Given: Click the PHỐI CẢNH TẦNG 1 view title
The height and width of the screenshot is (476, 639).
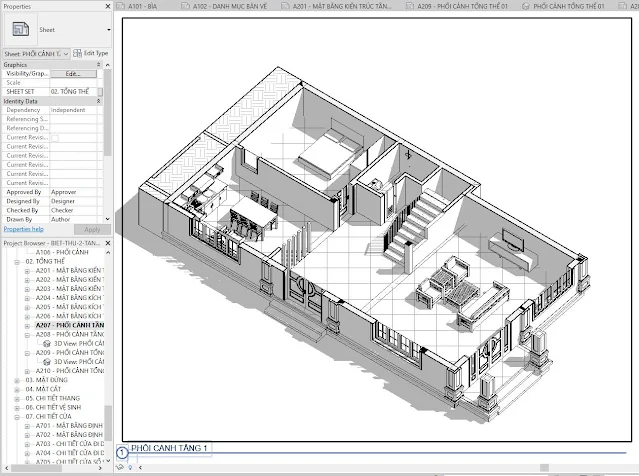Looking at the screenshot, I should [169, 448].
